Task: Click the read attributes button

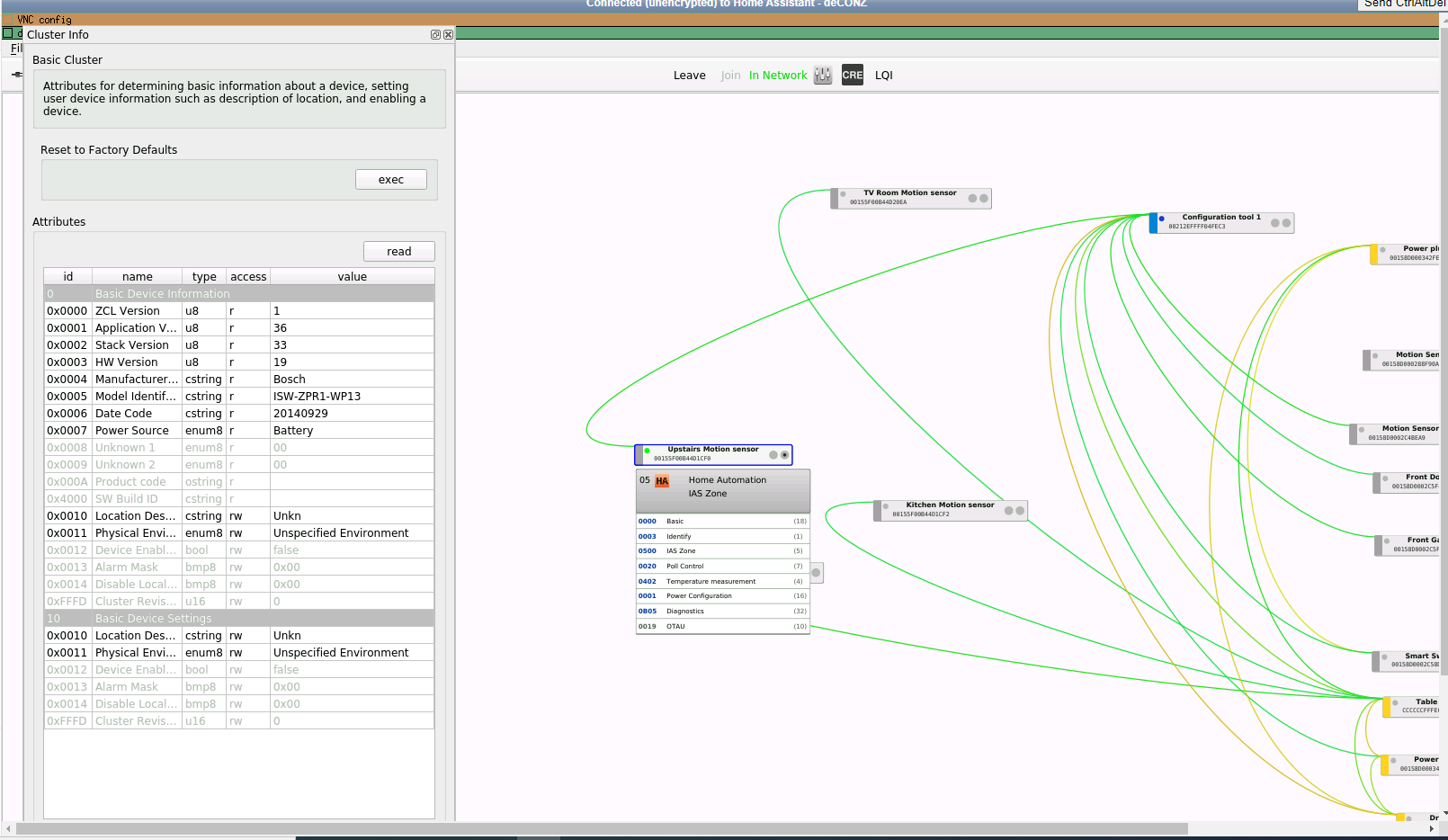Action: (399, 252)
